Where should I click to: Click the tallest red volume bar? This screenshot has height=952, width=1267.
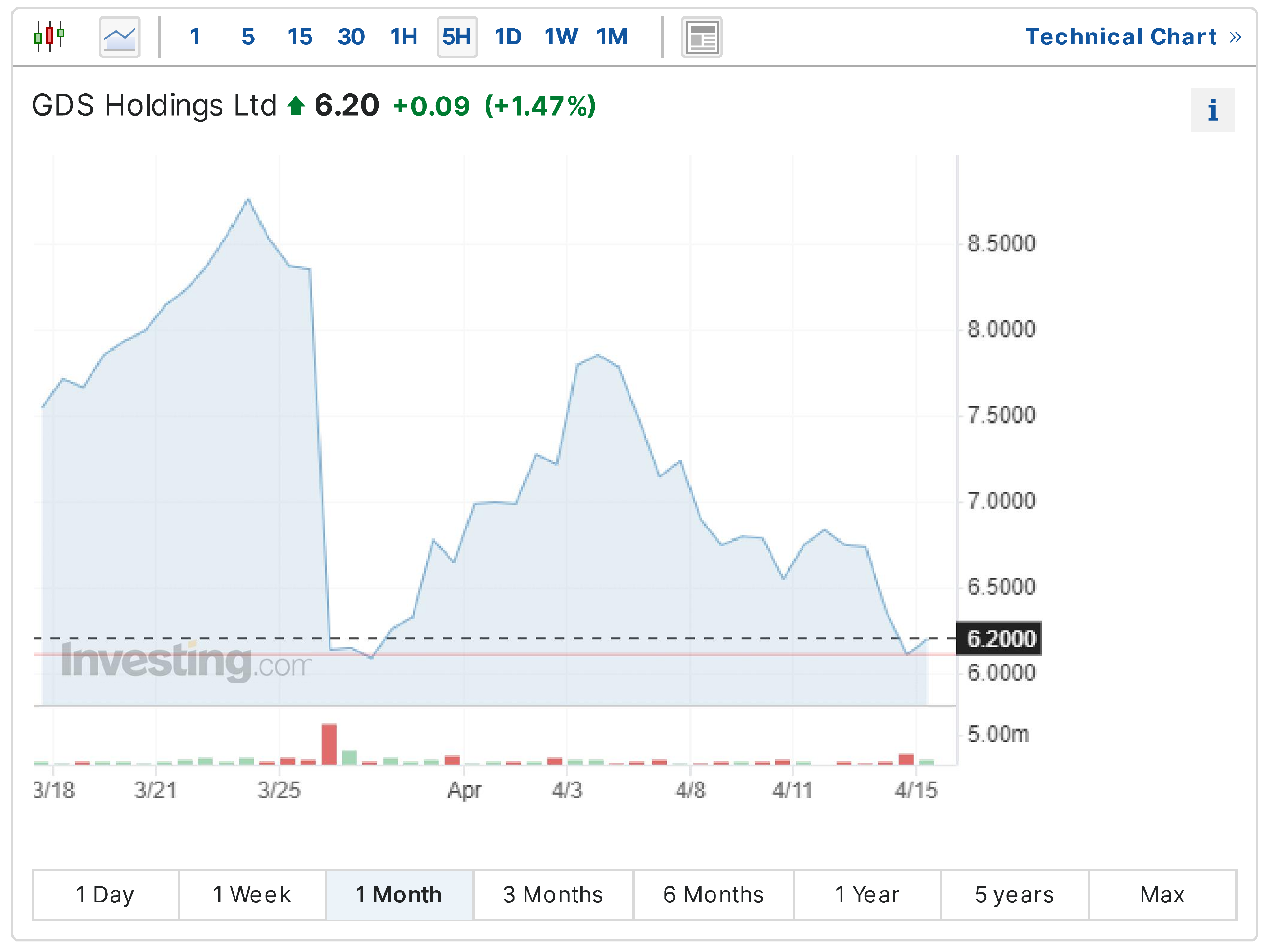[x=329, y=744]
